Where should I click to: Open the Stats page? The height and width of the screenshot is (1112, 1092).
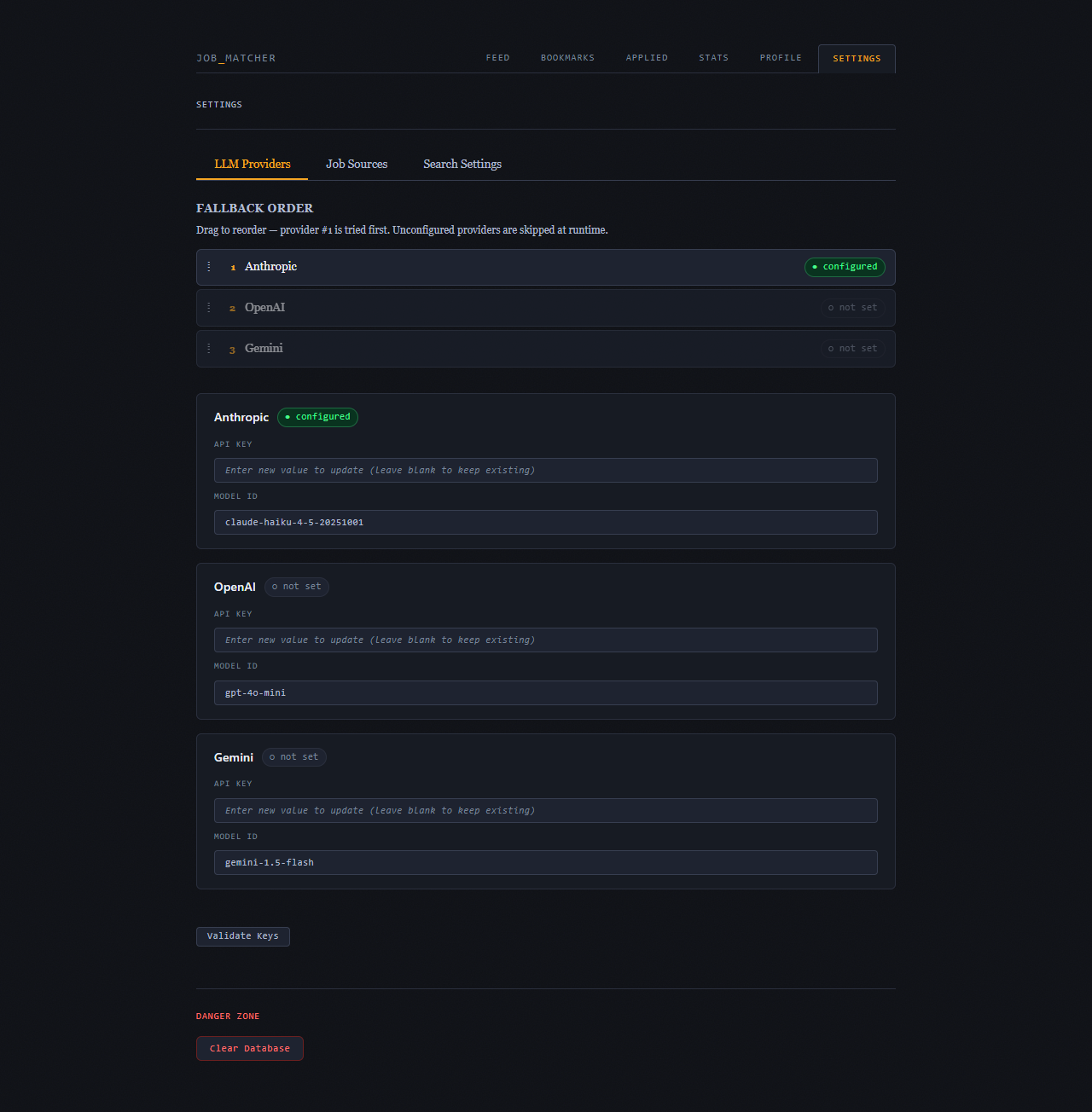(x=713, y=57)
